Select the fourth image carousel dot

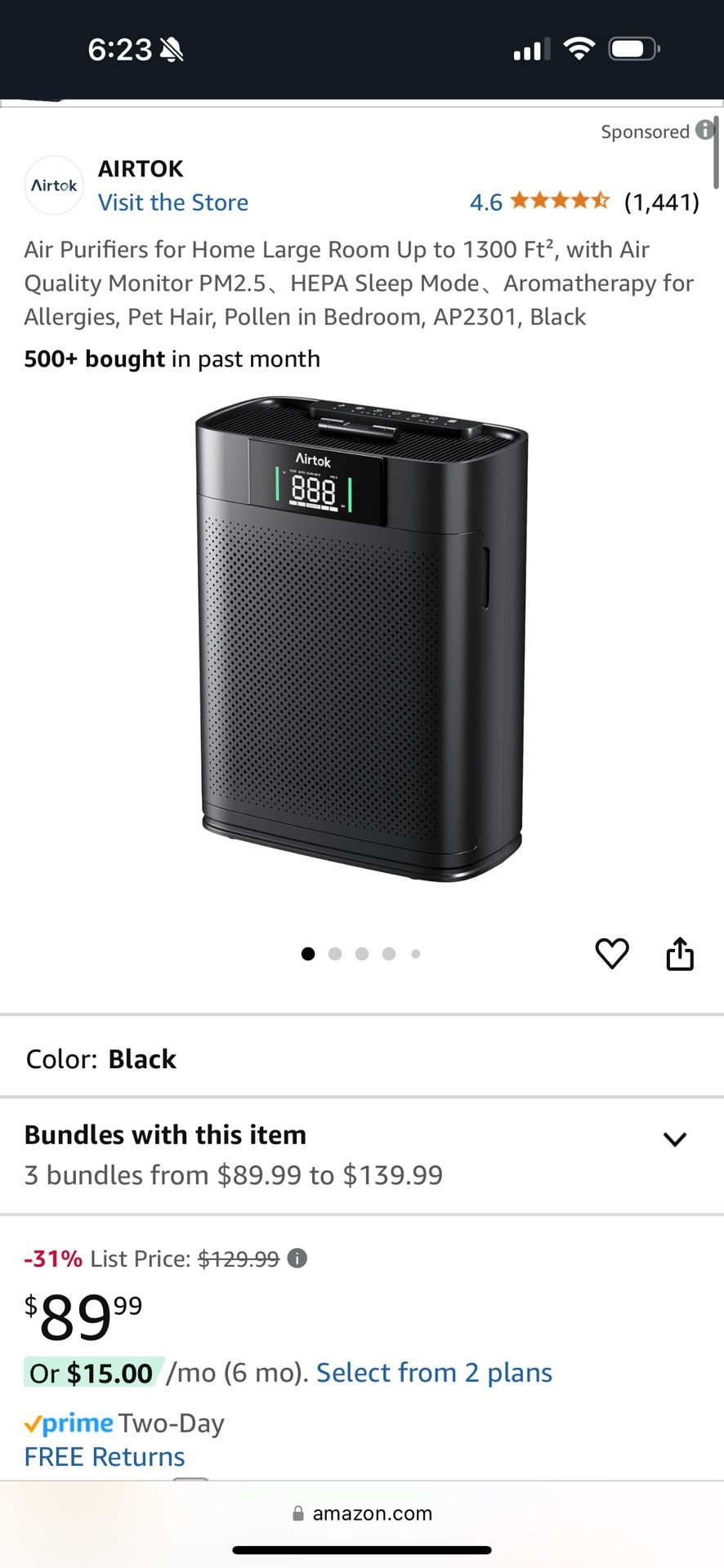(x=389, y=954)
